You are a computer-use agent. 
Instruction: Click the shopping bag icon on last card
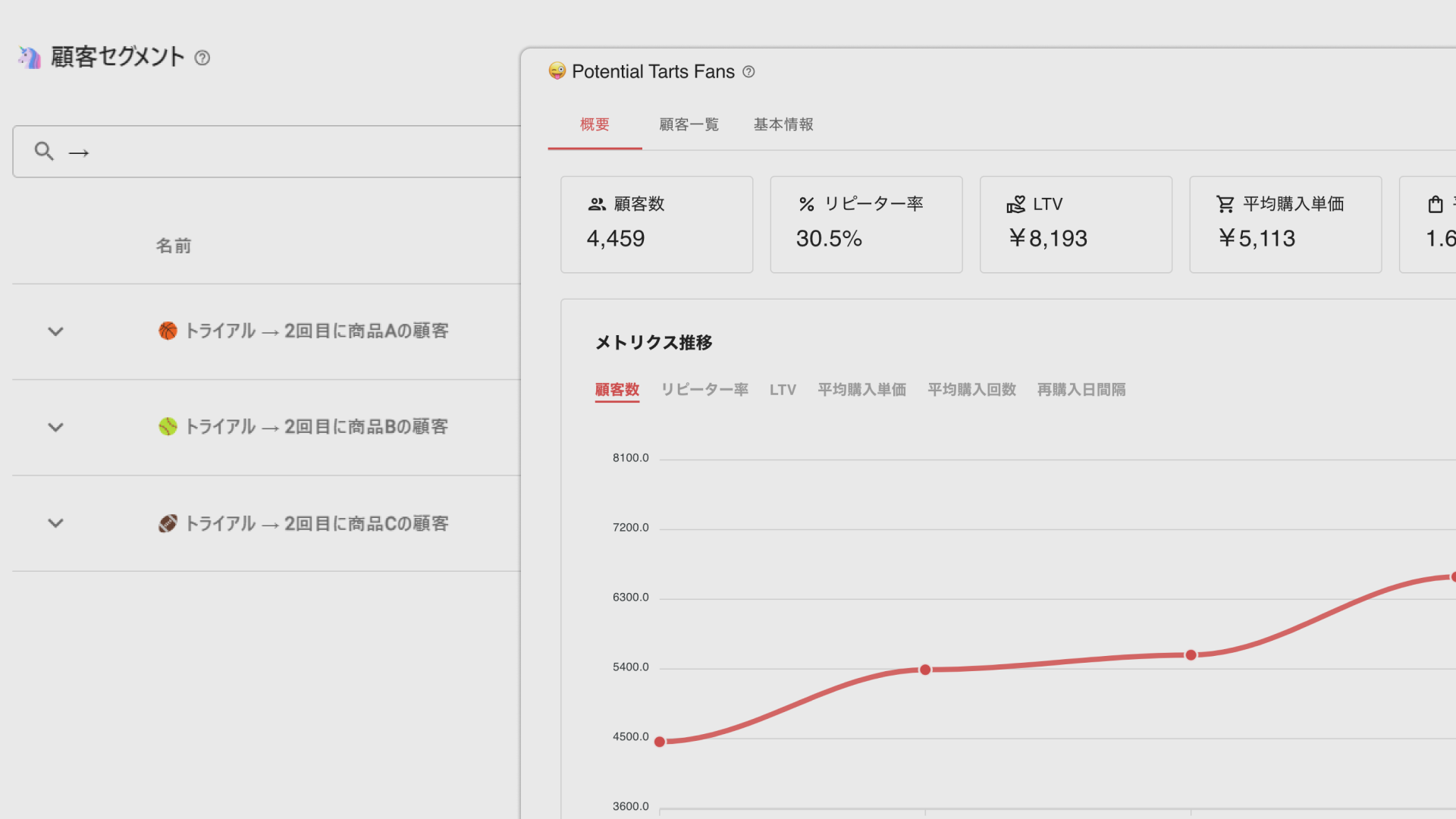click(1435, 204)
